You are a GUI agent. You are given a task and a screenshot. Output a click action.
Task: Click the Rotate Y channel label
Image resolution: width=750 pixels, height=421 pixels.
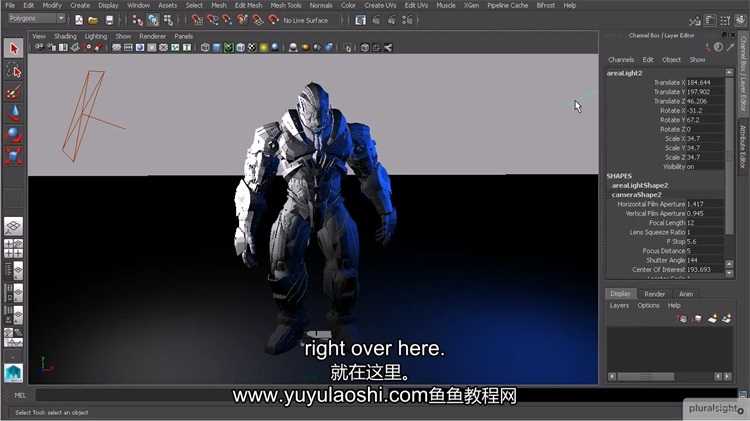pyautogui.click(x=673, y=120)
